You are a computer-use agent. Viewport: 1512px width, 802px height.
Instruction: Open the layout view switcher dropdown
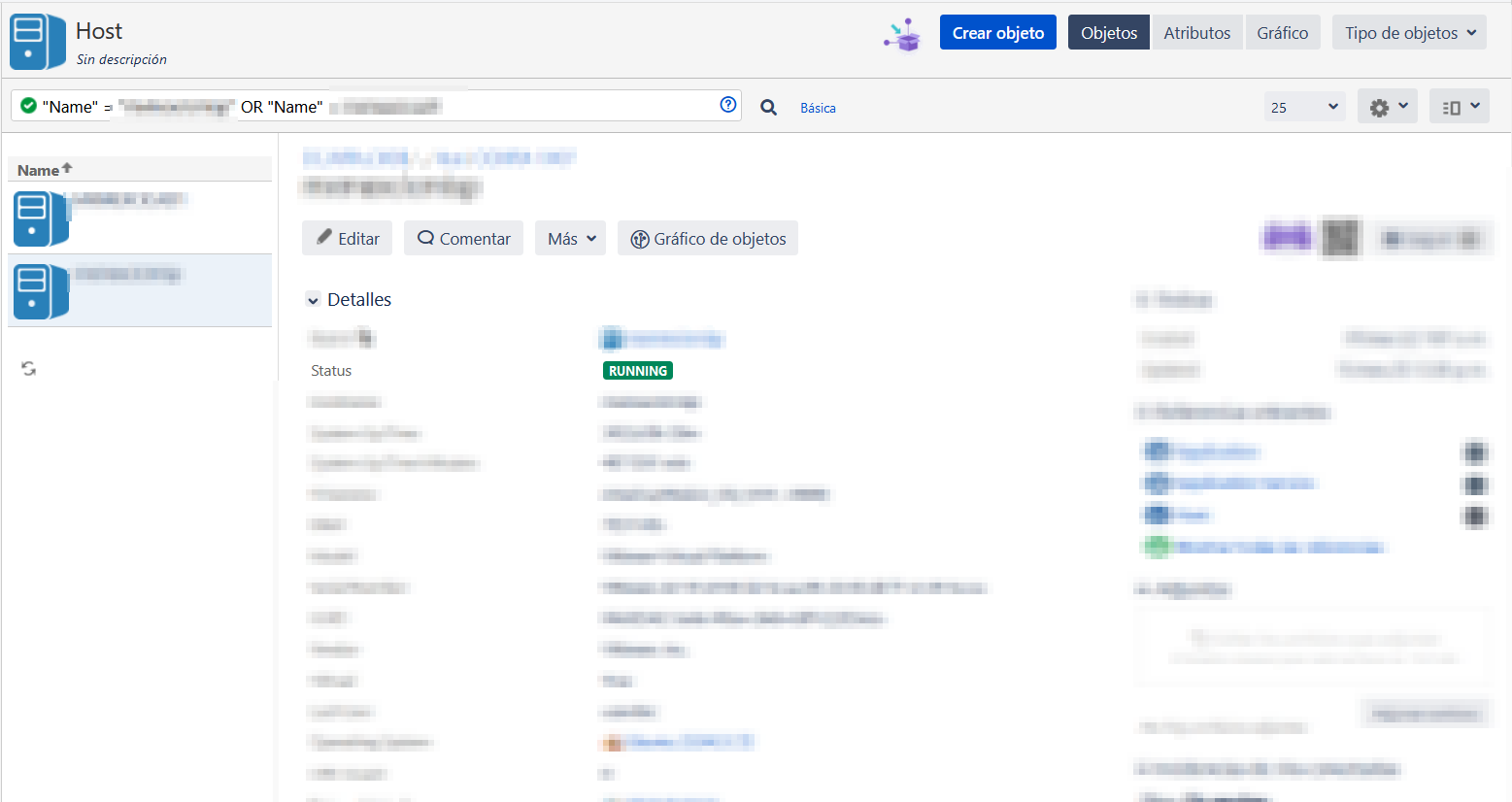1460,107
